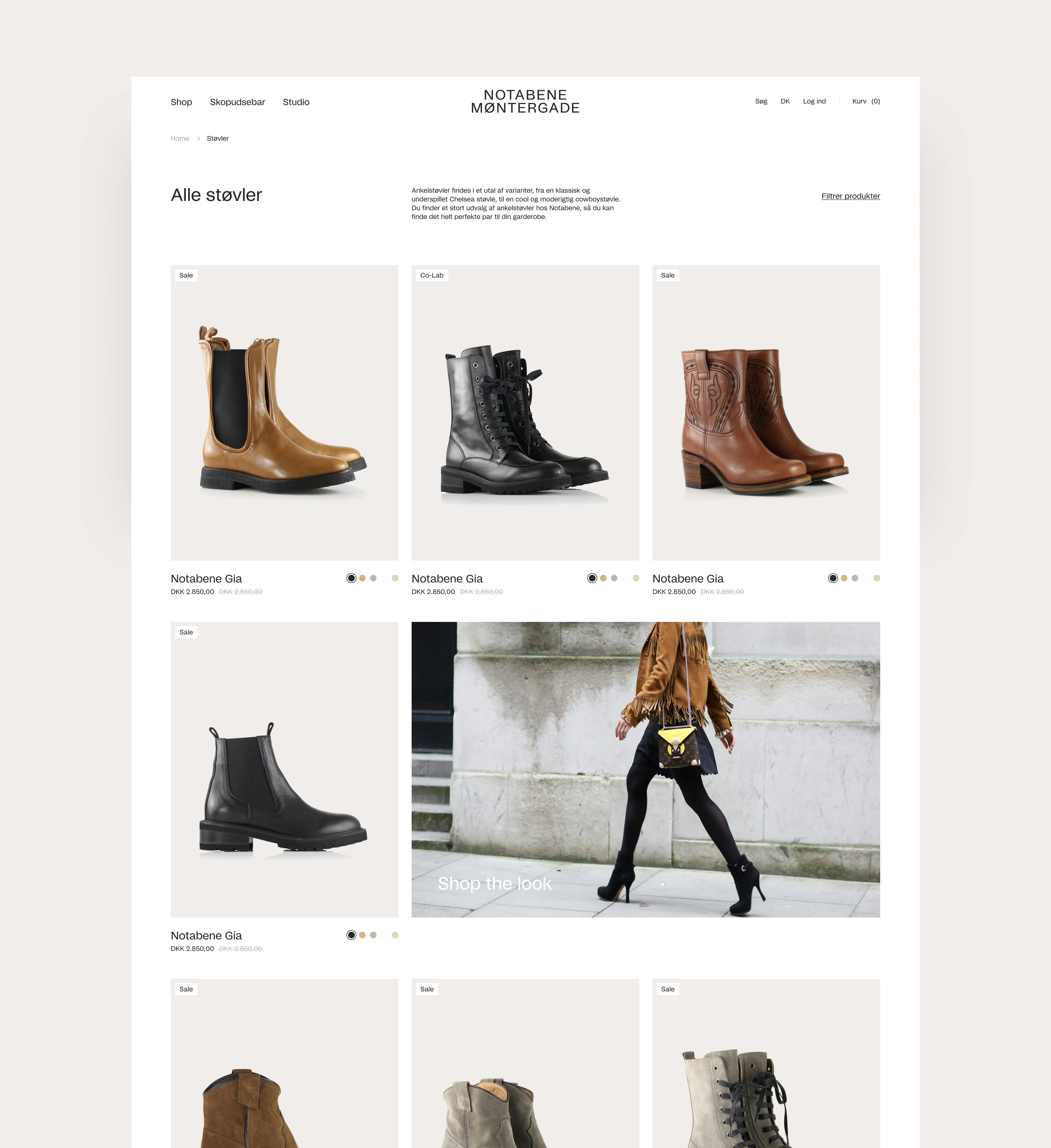Select tan swatch for brown cowboy boot
Screen dimensions: 1051x1148
coord(844,578)
